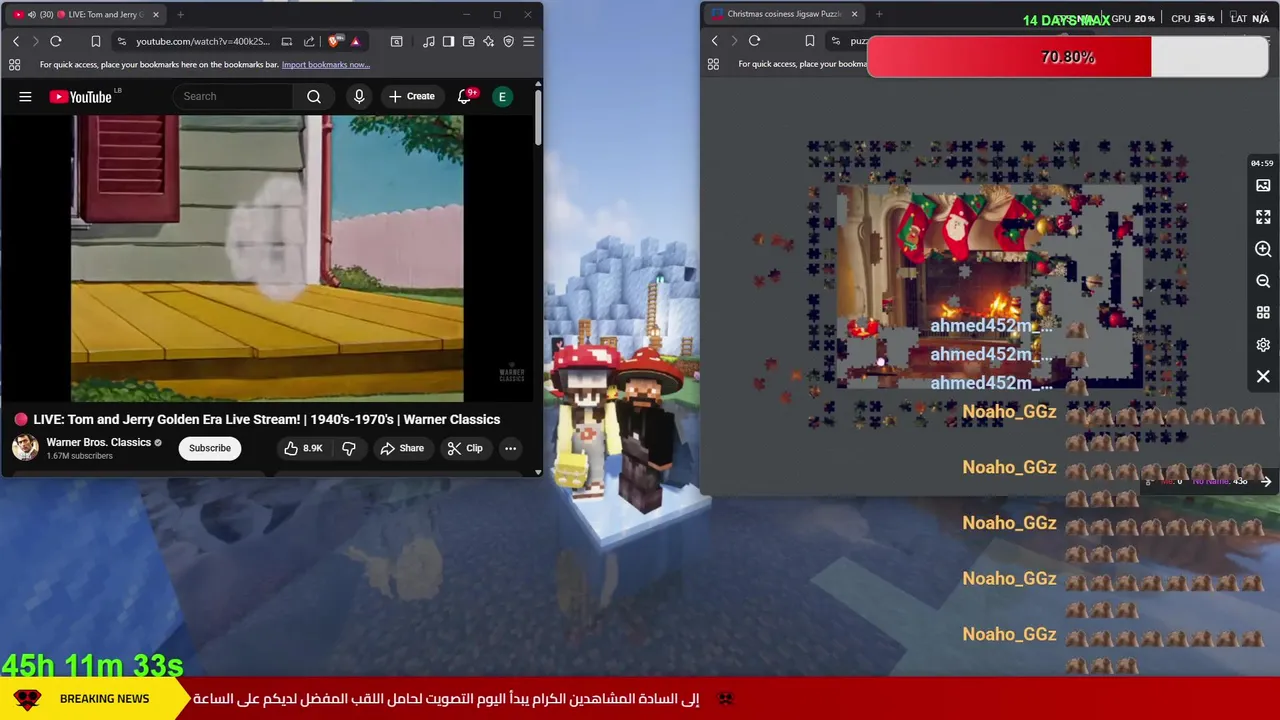Subscribe to Warner Bros. Classics
The image size is (1280, 720).
[x=210, y=448]
